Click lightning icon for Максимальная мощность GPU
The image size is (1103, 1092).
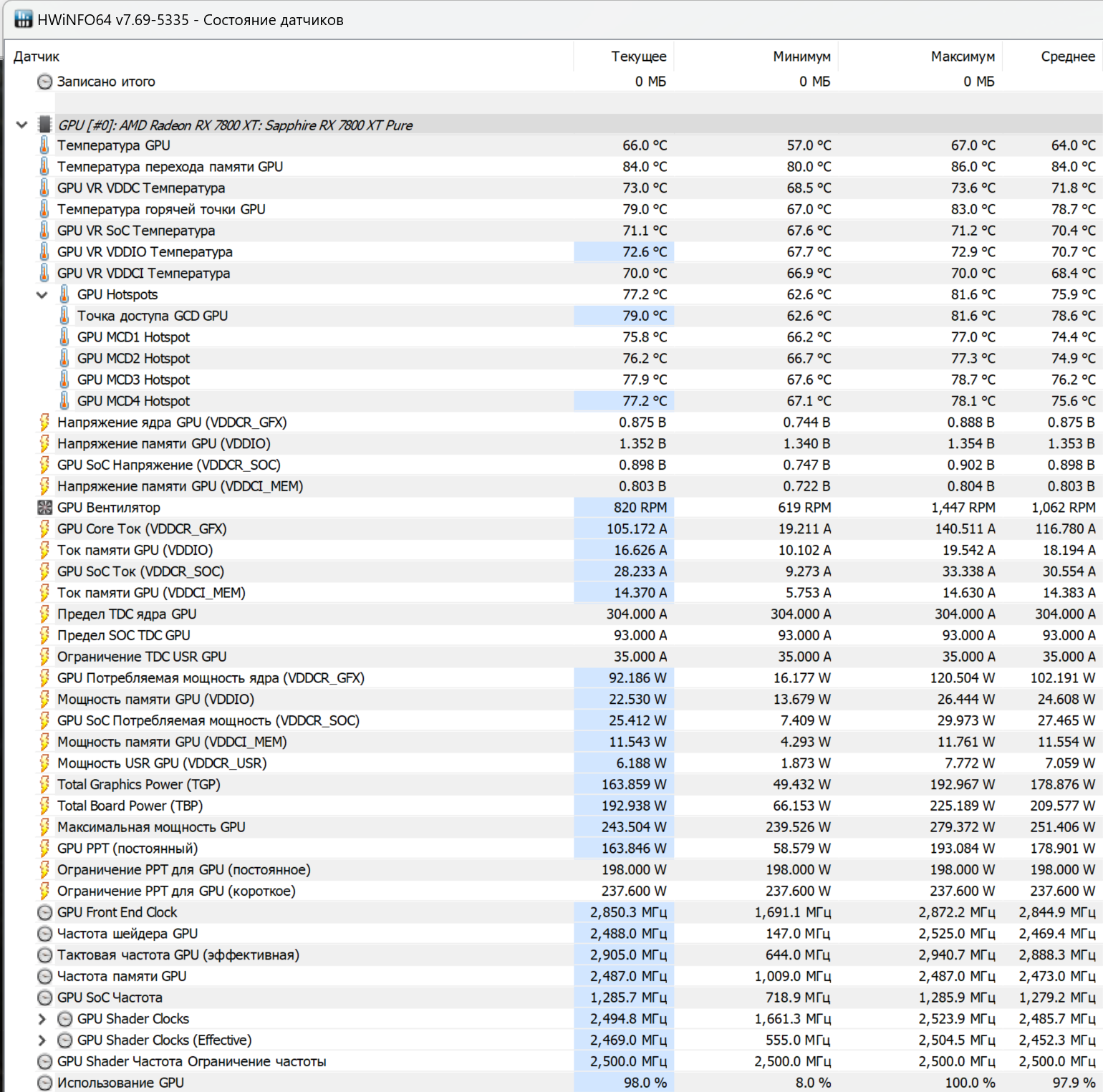point(44,827)
